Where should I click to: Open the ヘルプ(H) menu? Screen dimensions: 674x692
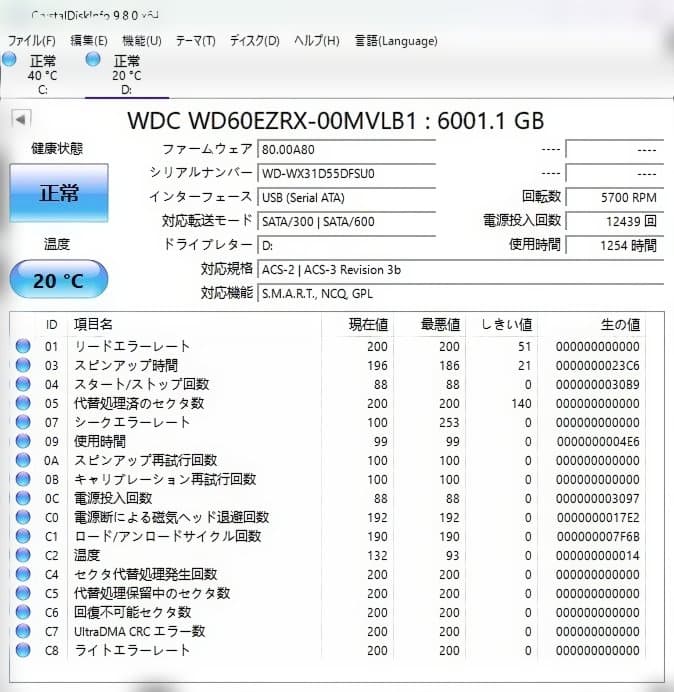tap(317, 41)
